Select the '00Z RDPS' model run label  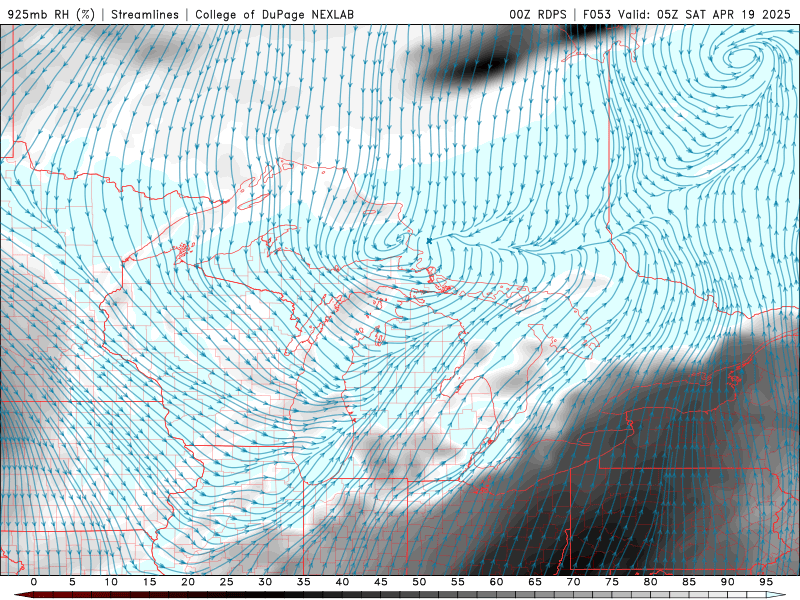click(538, 14)
